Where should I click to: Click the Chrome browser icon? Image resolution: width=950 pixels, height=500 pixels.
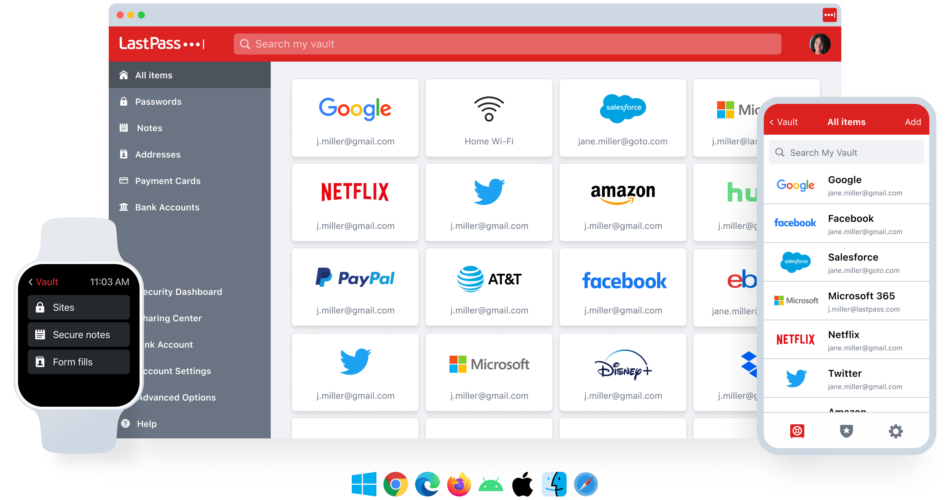coord(396,485)
